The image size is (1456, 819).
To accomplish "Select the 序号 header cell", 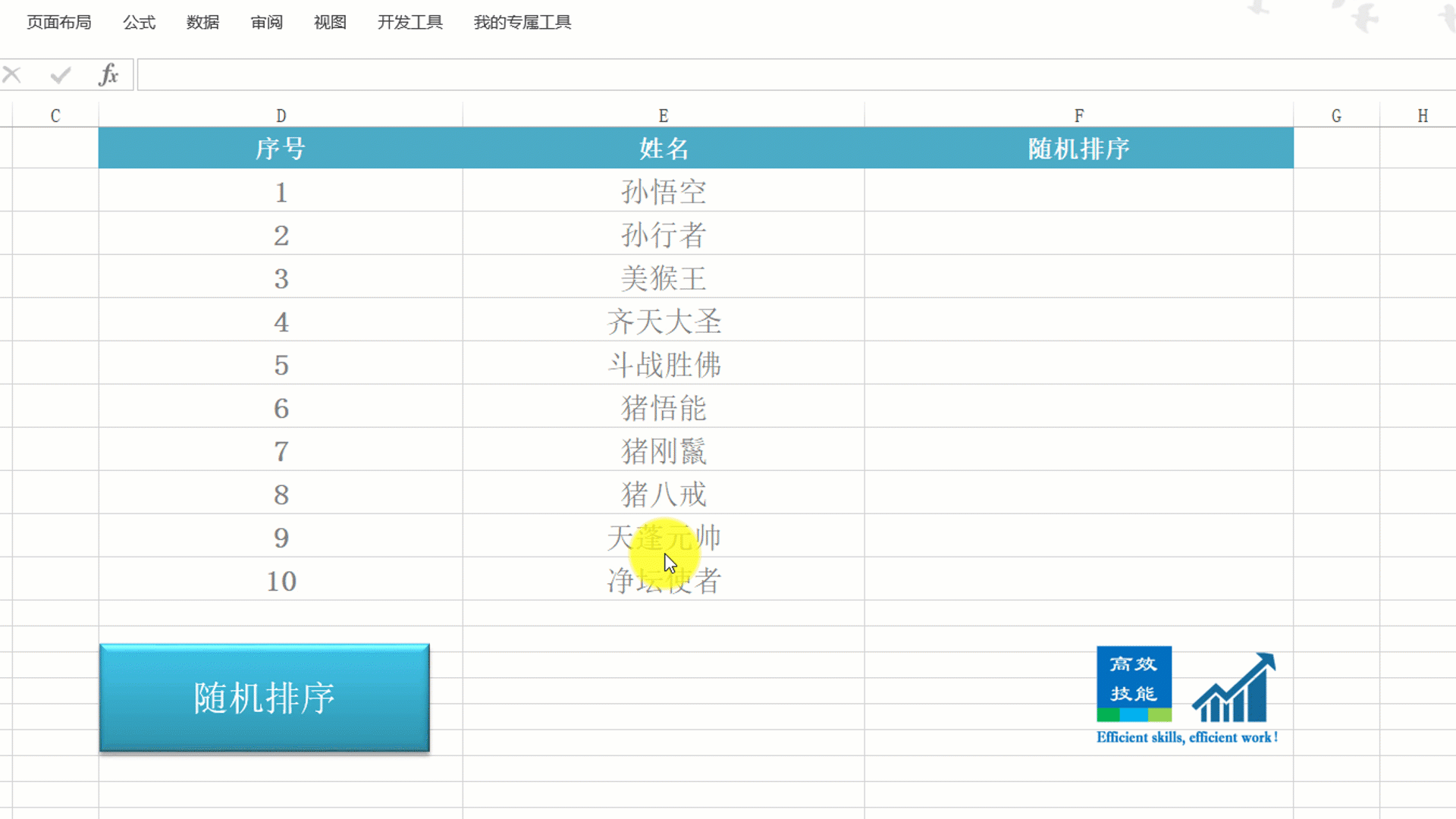I will (281, 148).
